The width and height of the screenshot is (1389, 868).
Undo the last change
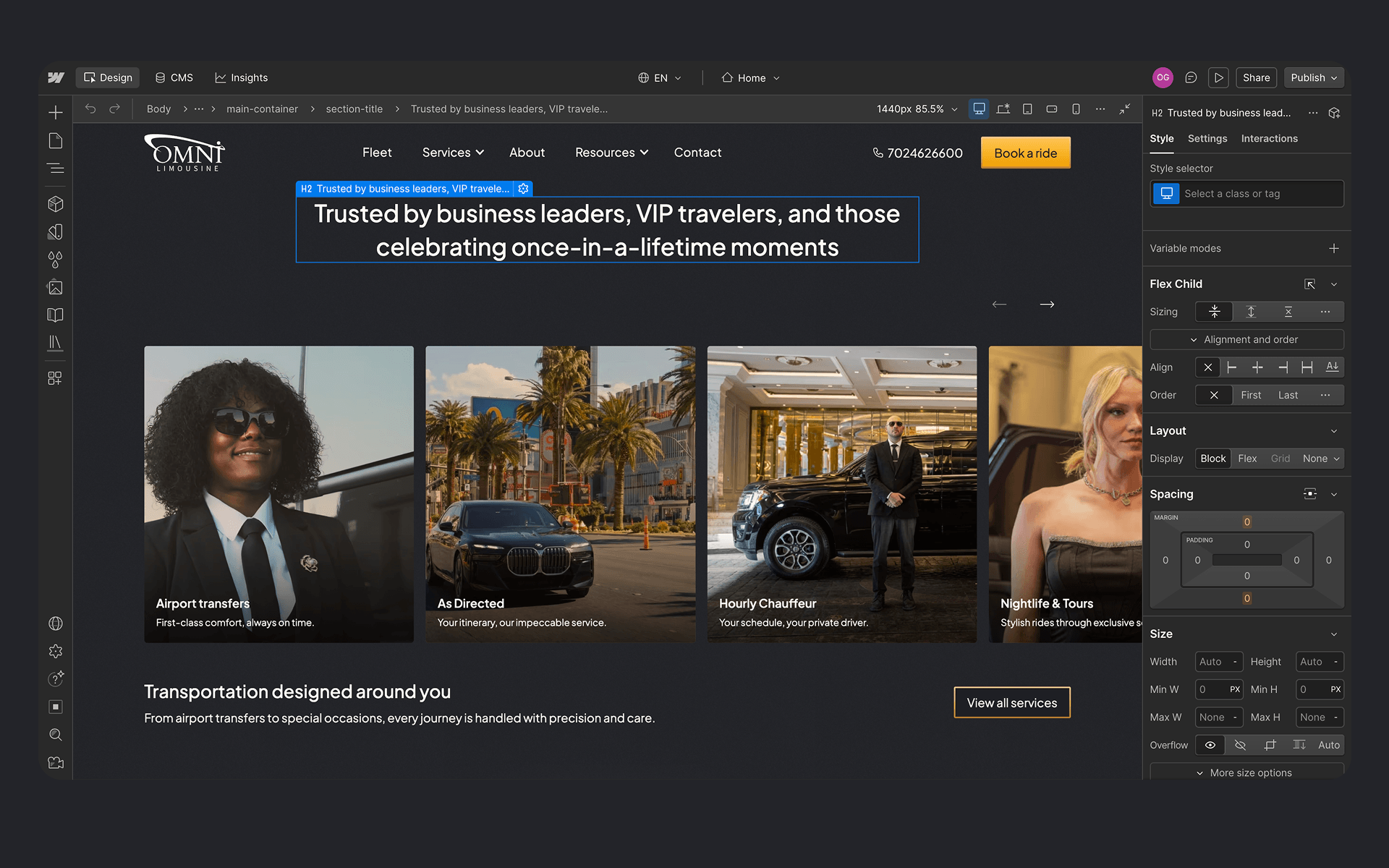(90, 109)
